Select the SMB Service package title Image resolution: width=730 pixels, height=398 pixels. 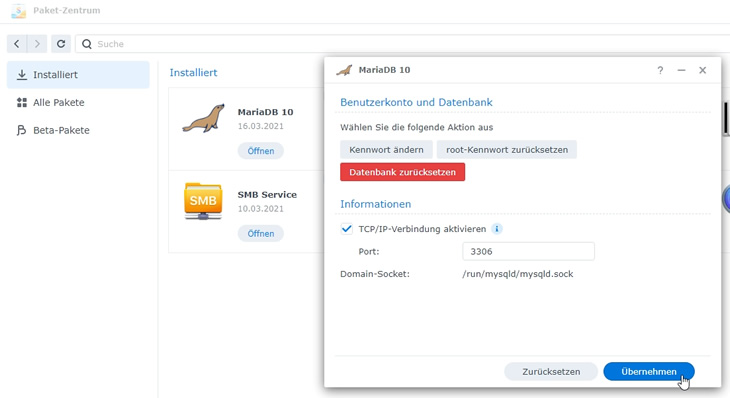tap(267, 195)
